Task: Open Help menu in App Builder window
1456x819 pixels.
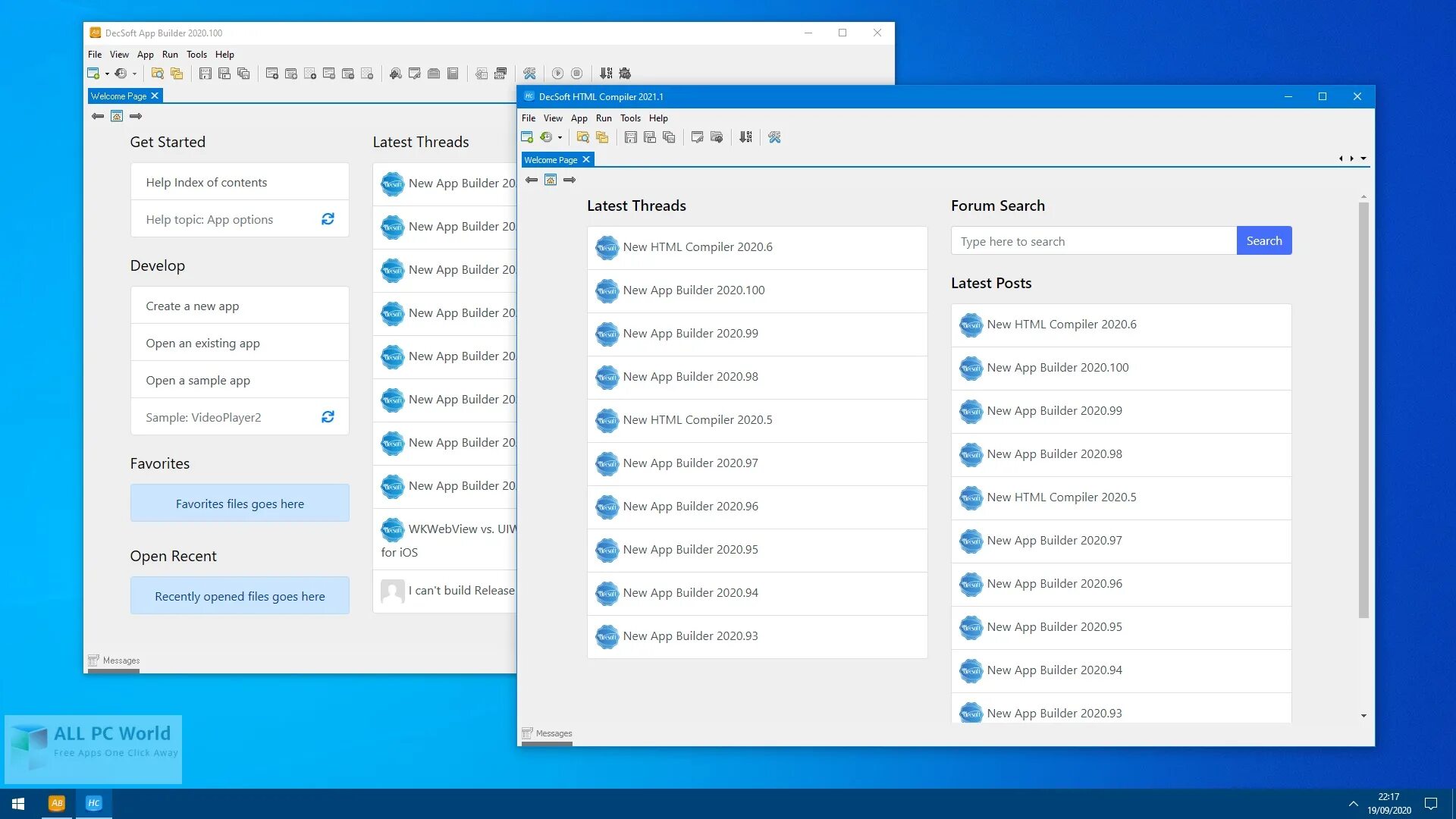Action: 224,55
